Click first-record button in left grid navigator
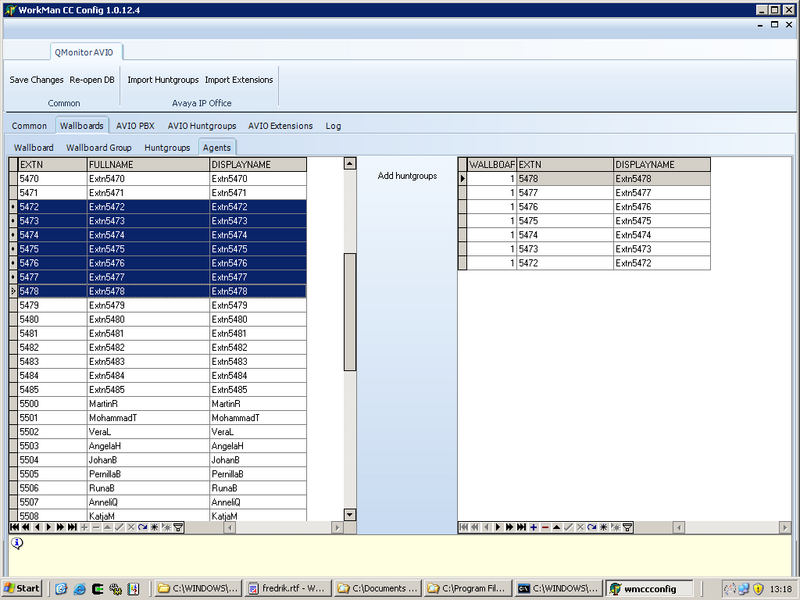The image size is (800, 600). 14,526
